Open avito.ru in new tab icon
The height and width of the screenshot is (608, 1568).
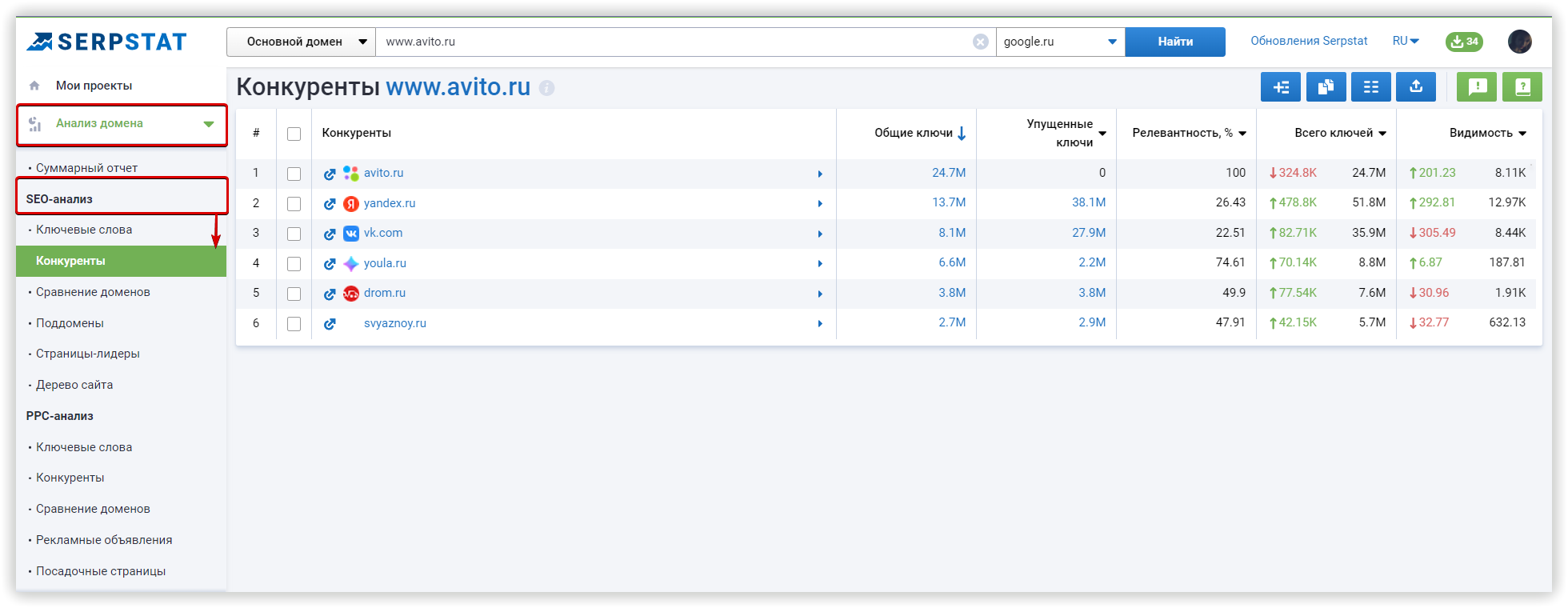click(x=330, y=174)
